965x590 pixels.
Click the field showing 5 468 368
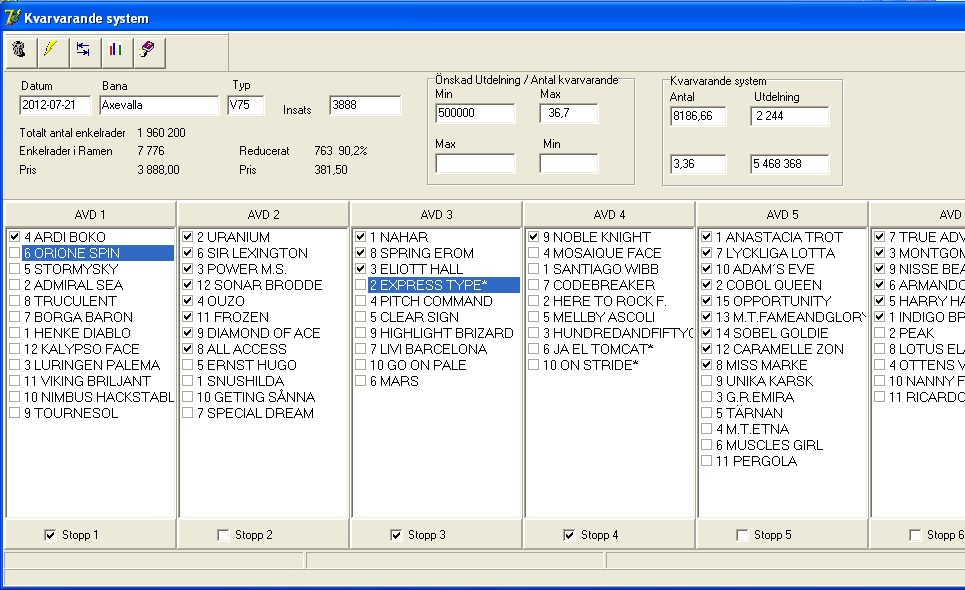coord(790,164)
